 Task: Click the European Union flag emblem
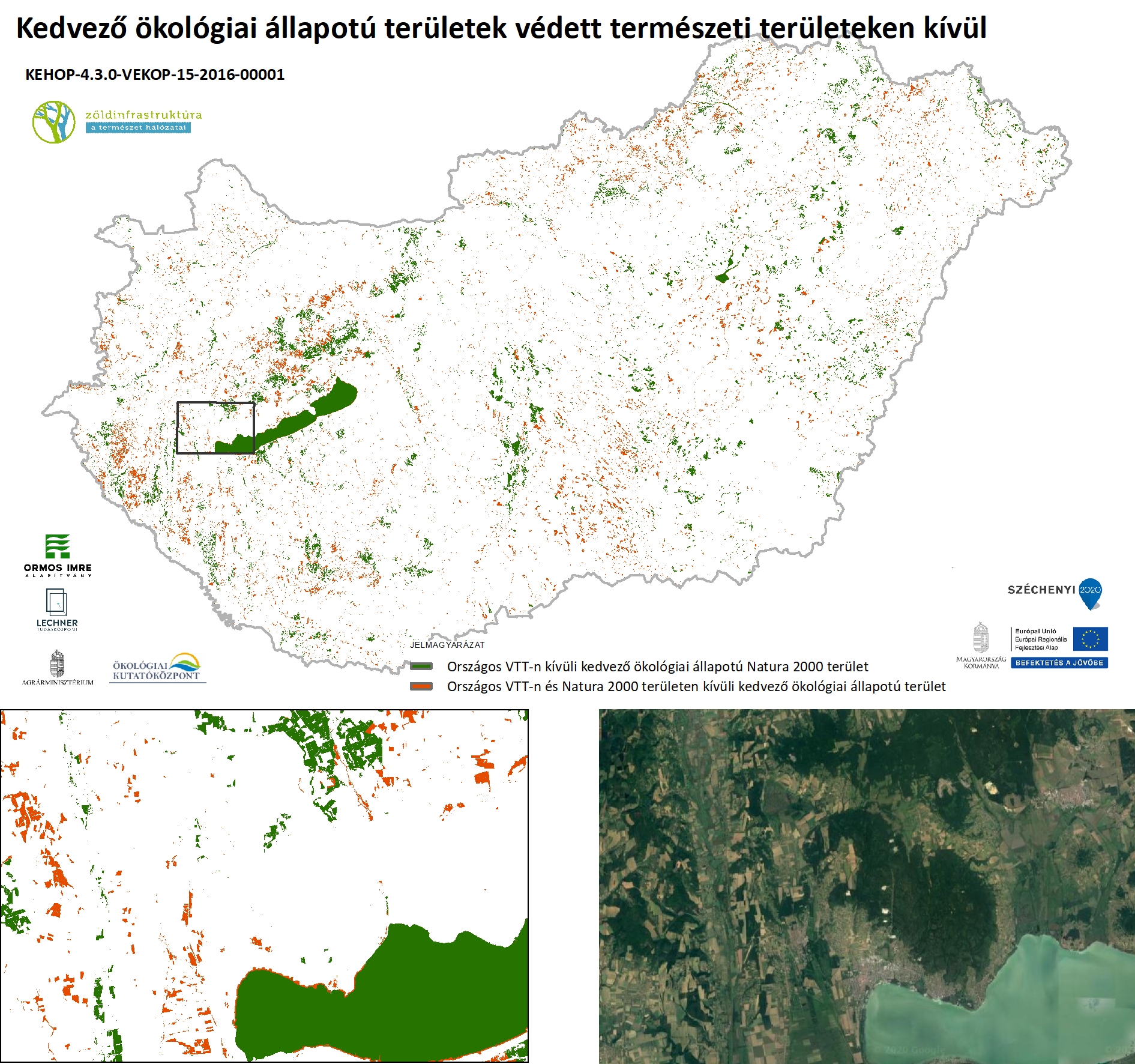click(1090, 639)
